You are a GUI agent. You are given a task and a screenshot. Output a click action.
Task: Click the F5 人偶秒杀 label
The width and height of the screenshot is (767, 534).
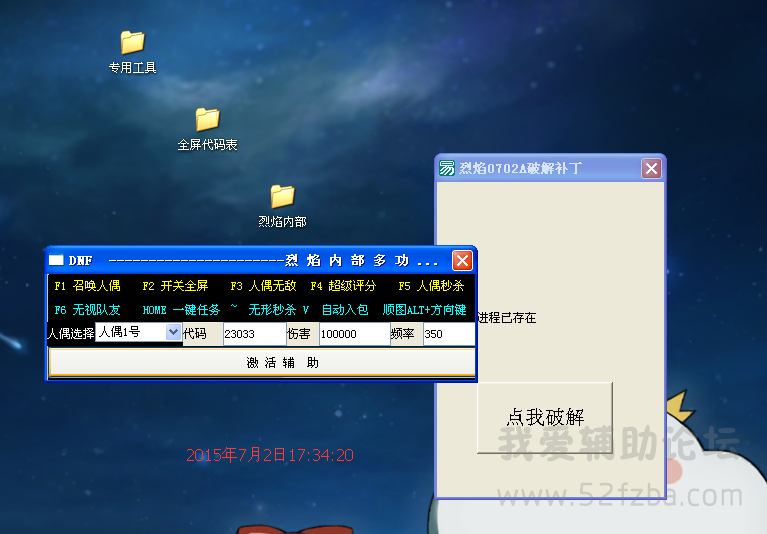pyautogui.click(x=431, y=286)
